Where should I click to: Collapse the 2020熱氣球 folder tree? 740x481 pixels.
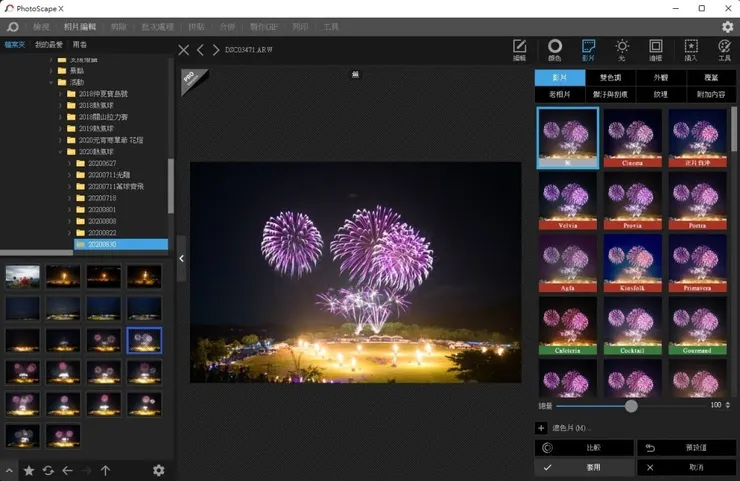[60, 152]
